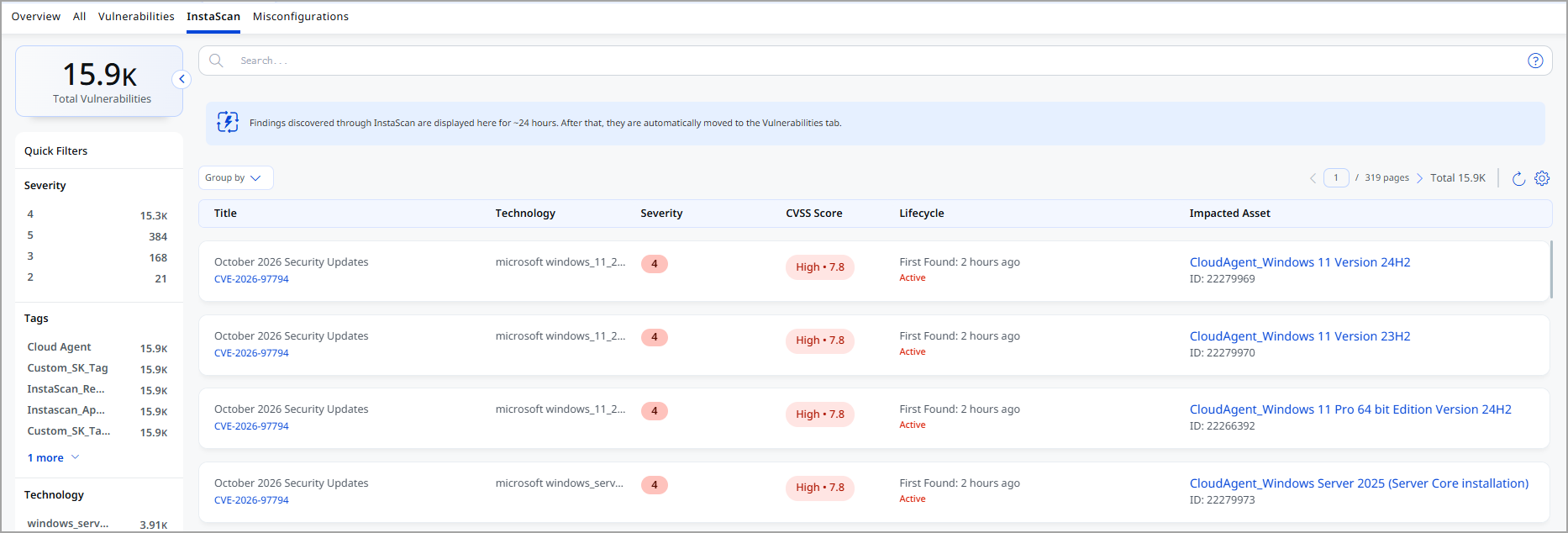Click Active status in Windows 11 Pro row

[913, 425]
